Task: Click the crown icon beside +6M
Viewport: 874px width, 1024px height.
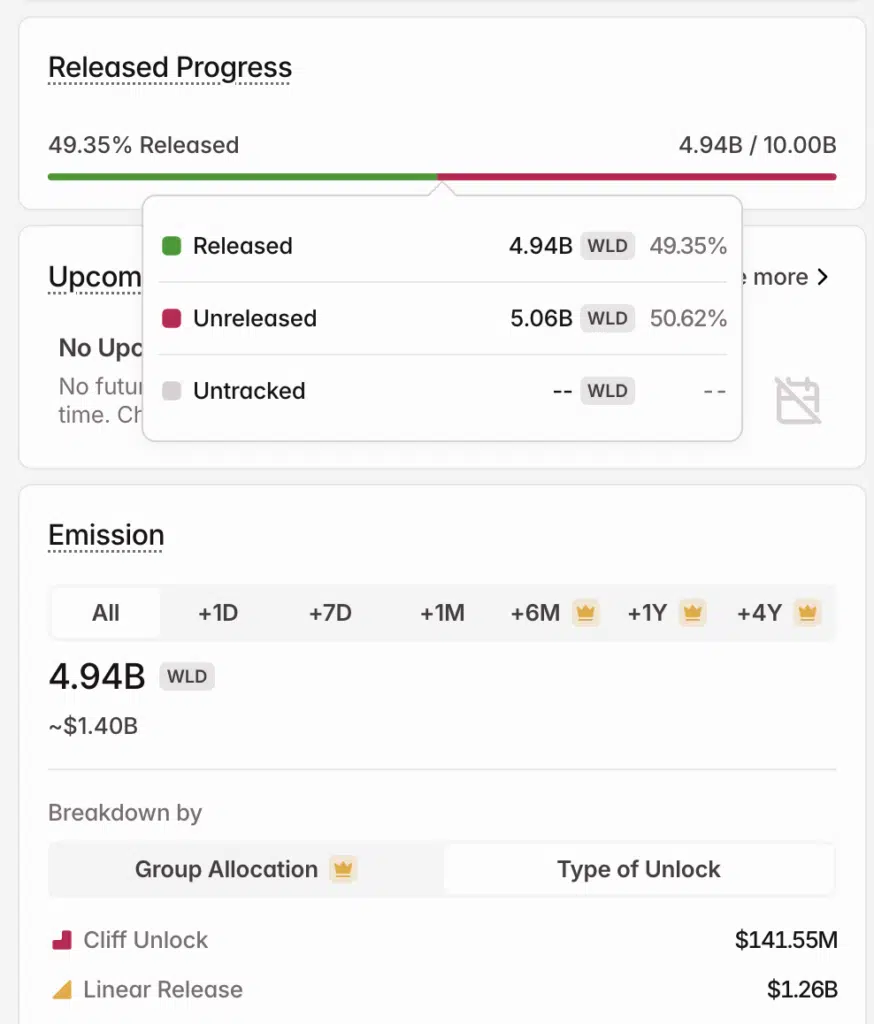Action: point(586,612)
